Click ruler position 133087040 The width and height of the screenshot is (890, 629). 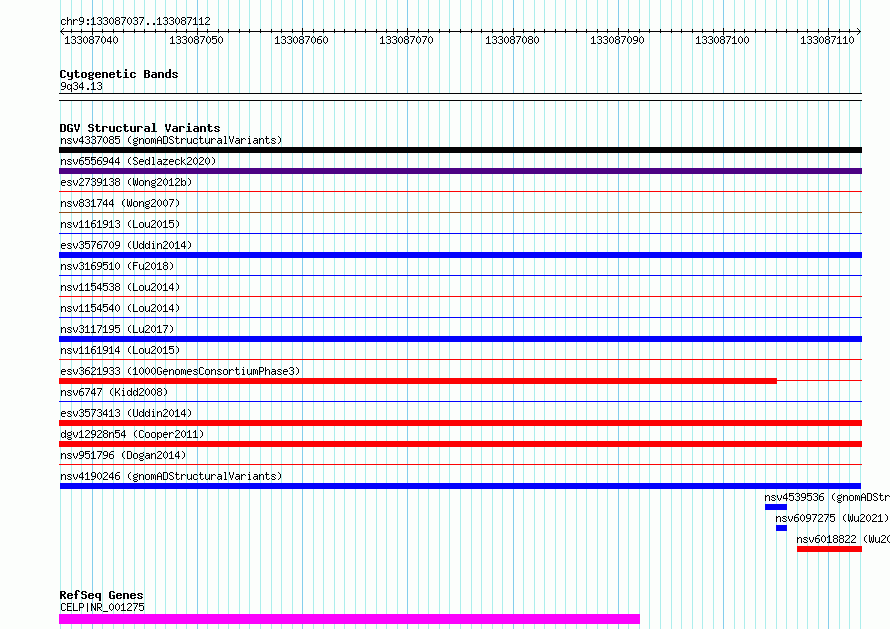click(91, 40)
